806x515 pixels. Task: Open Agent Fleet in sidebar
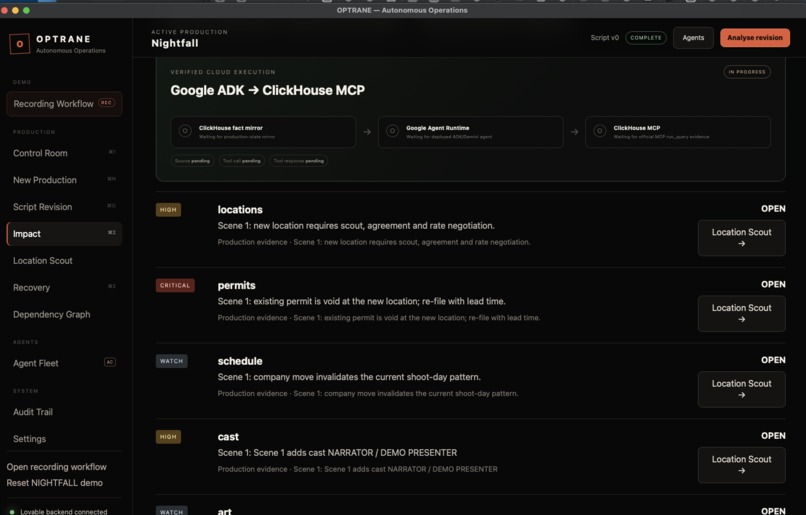[x=64, y=363]
